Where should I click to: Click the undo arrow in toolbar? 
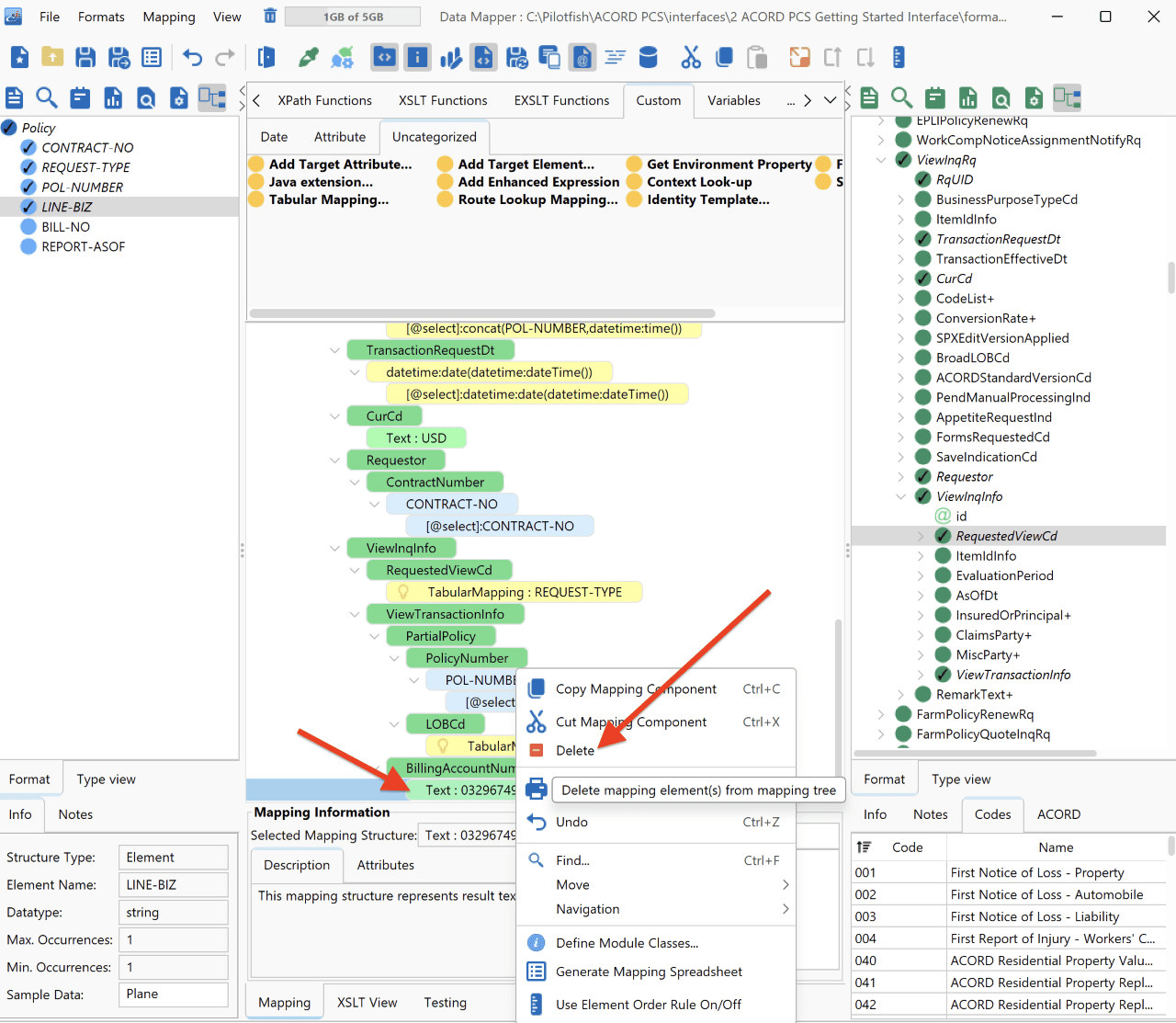[192, 57]
